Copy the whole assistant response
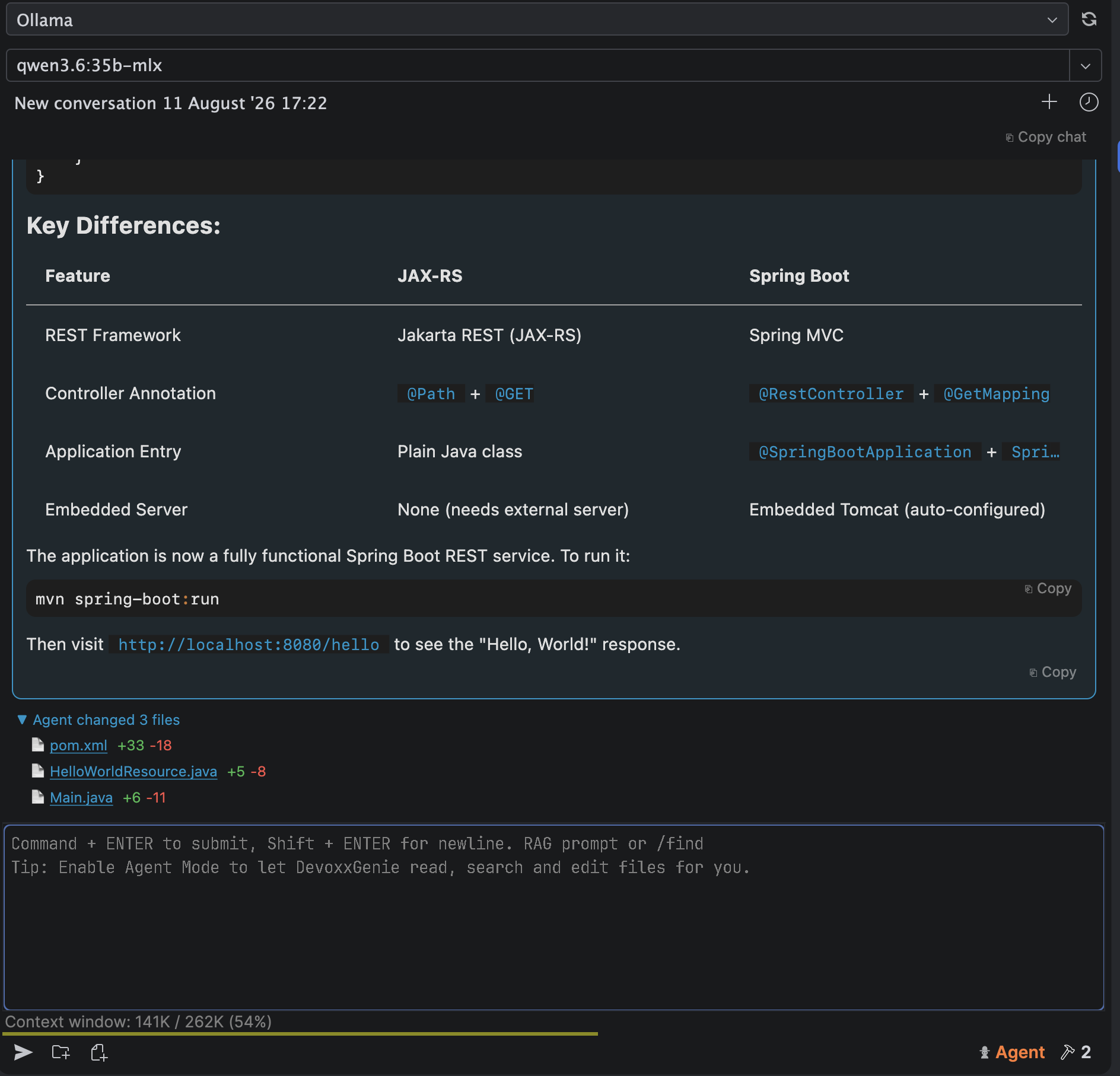 [1053, 672]
